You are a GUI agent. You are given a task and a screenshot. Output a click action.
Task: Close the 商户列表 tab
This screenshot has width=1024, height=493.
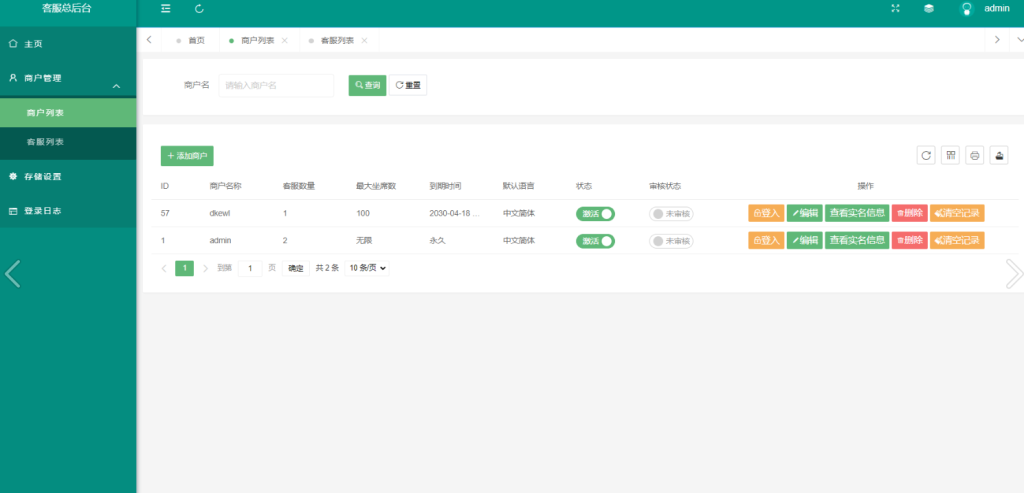click(284, 40)
